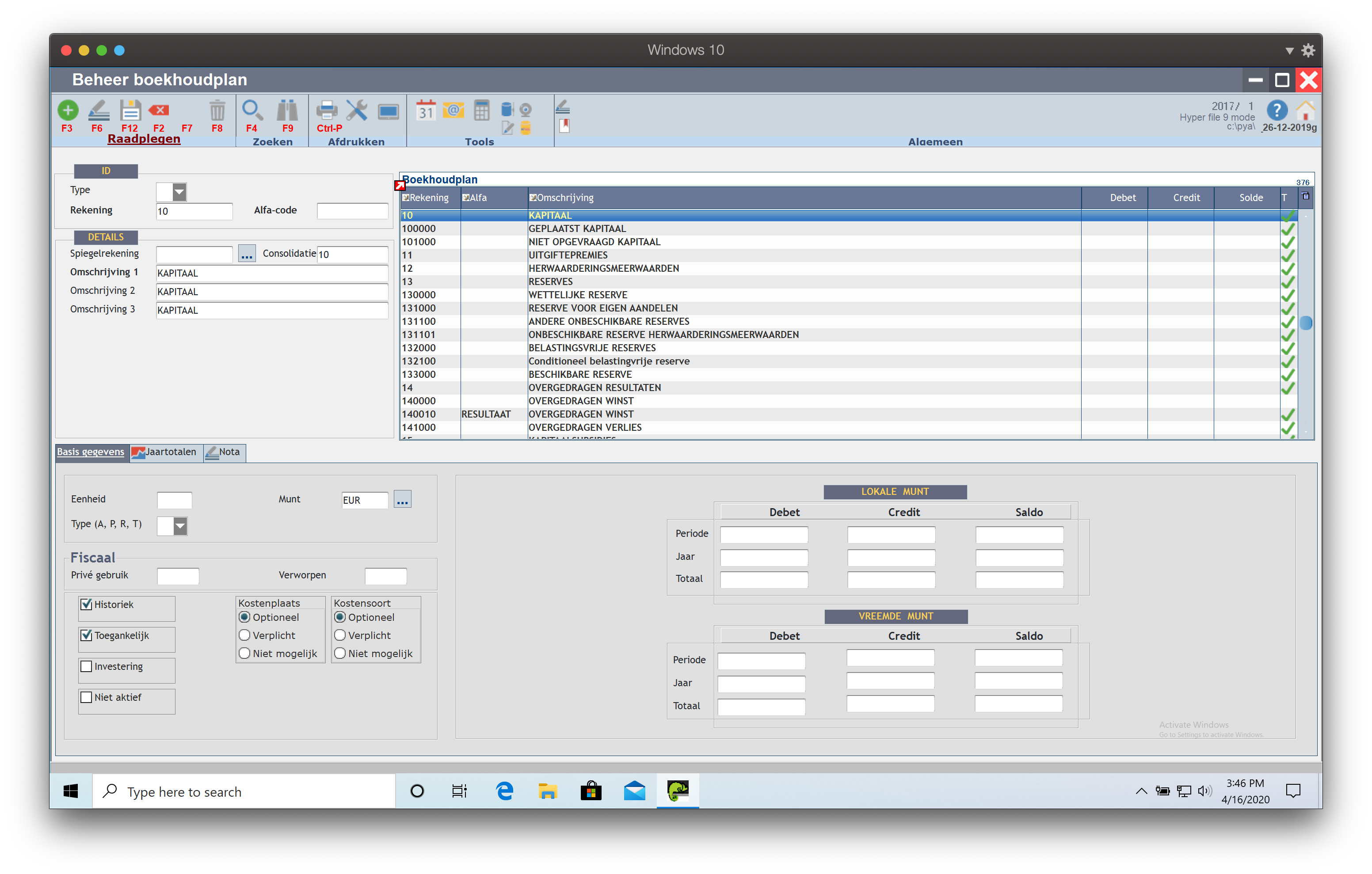Expand the Type dropdown in ID section

pyautogui.click(x=179, y=192)
